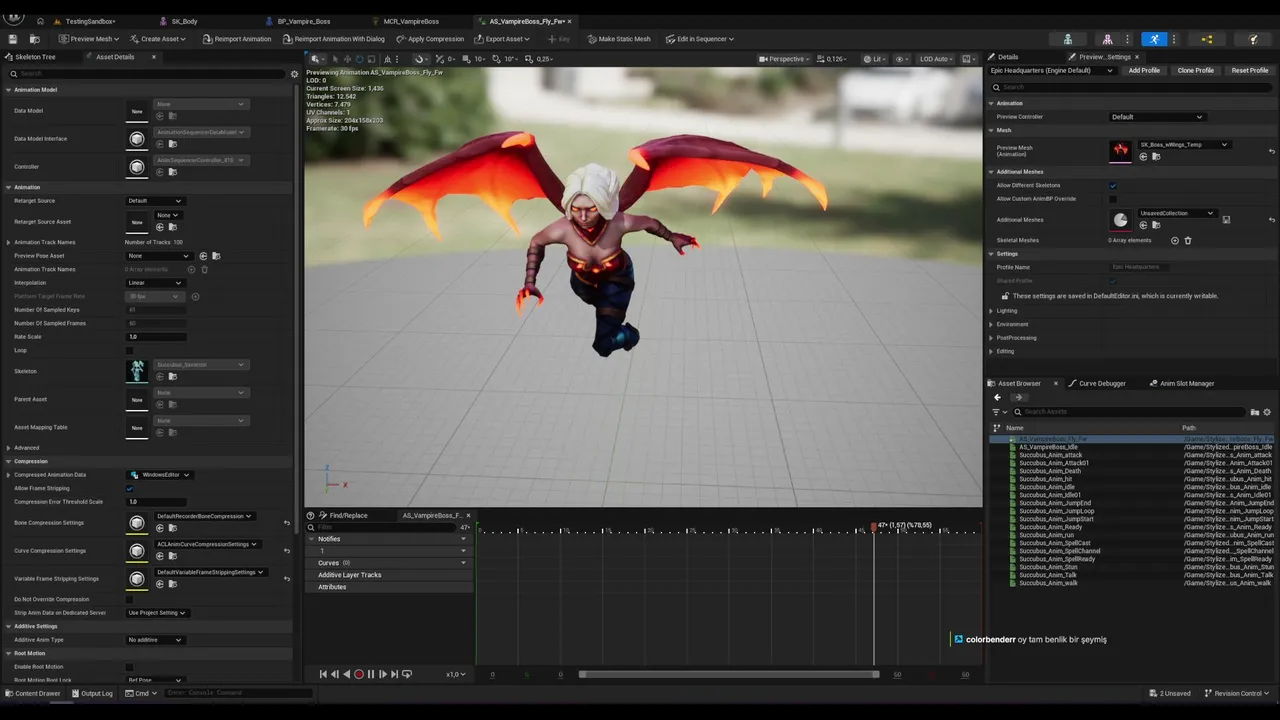Viewport: 1280px width, 720px height.
Task: Enable Do Not Override Compression
Action: coord(129,600)
